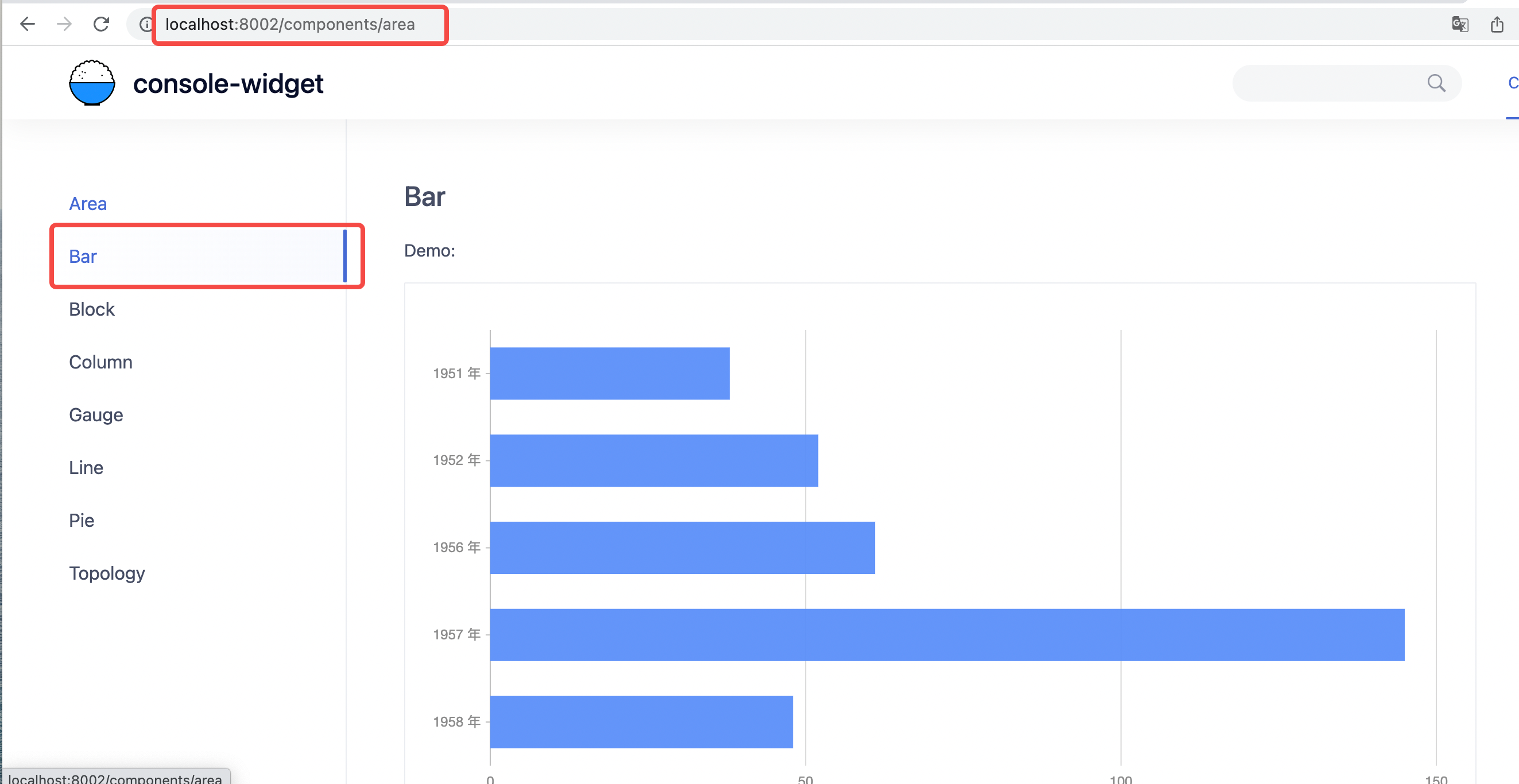
Task: Select Area in the sidebar
Action: coord(87,203)
